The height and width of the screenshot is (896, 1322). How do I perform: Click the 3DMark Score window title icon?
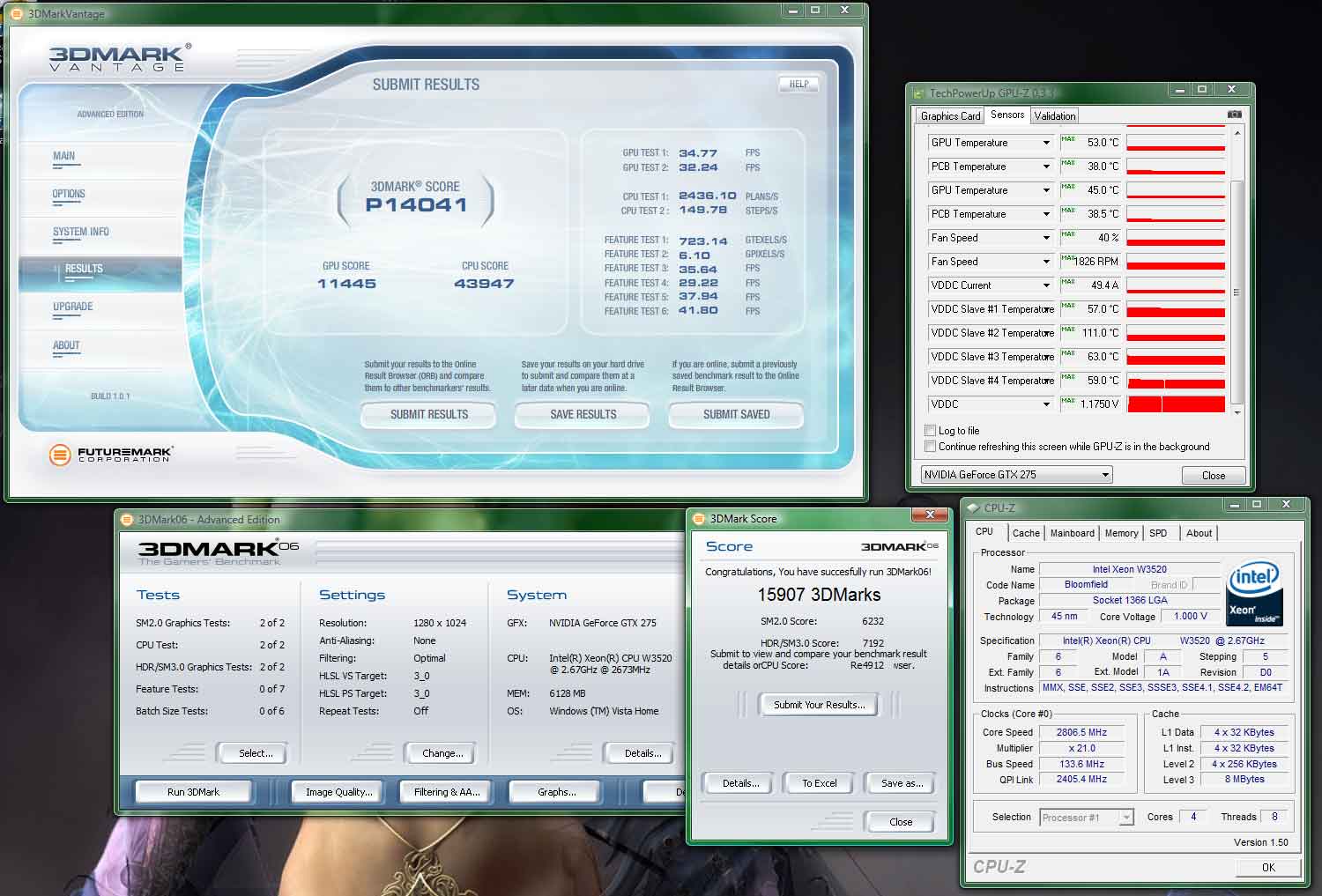click(700, 519)
